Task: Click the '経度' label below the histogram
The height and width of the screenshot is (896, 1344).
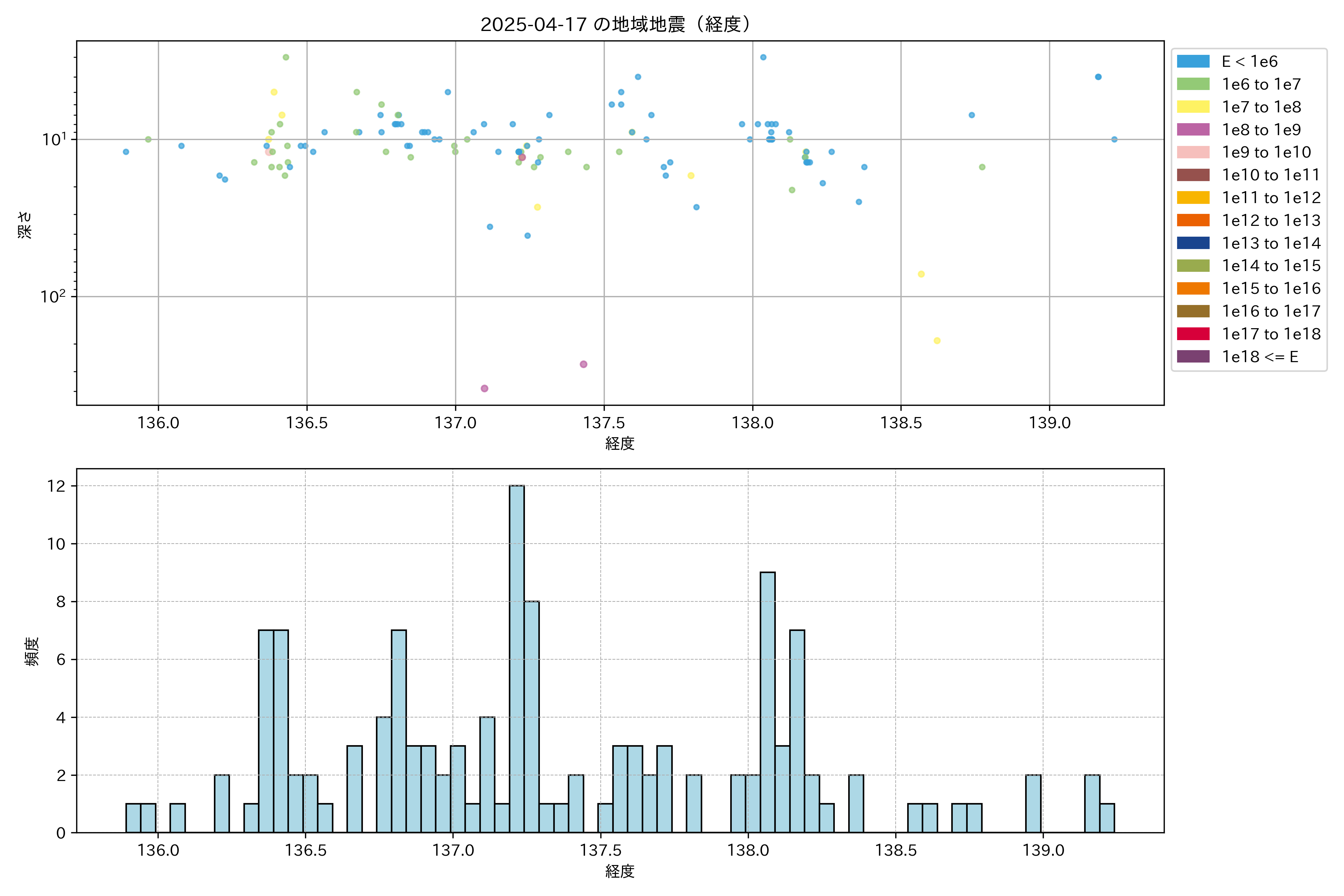Action: (620, 871)
